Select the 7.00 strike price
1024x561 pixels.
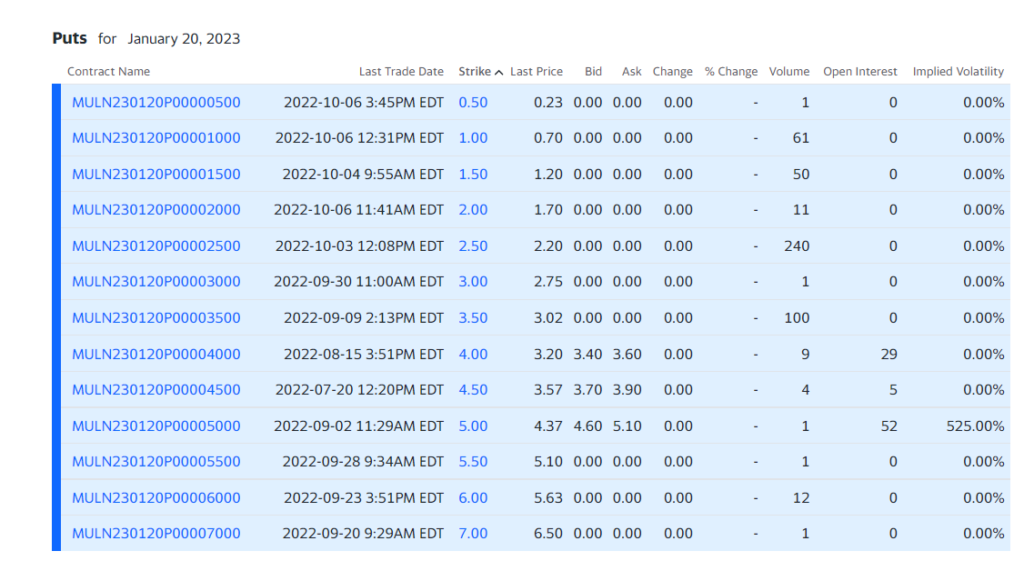coord(473,534)
